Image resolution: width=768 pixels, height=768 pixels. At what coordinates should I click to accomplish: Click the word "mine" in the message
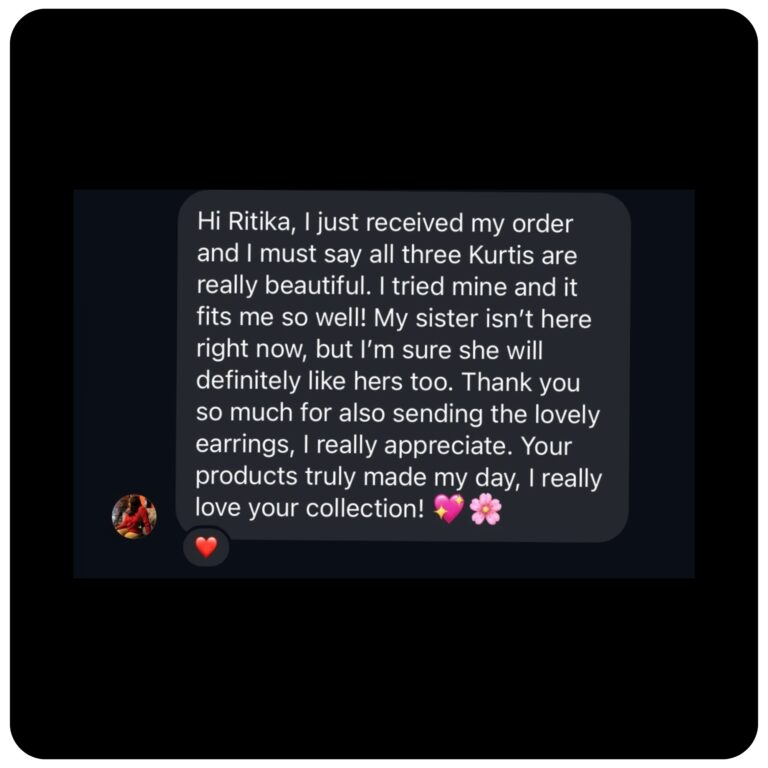tap(479, 287)
